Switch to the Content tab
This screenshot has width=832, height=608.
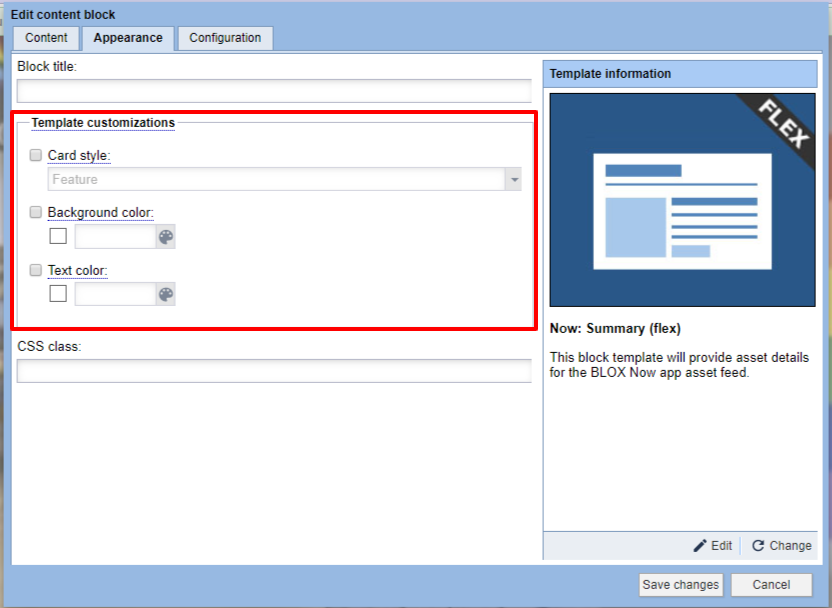coord(46,38)
